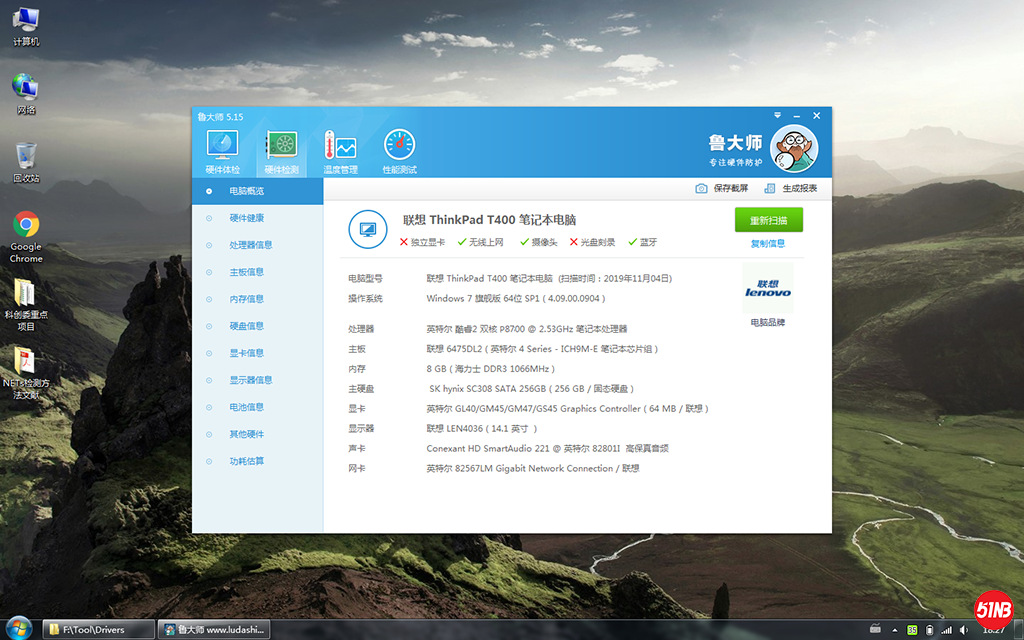Click the keyboard input tray icon
This screenshot has height=640, width=1024.
point(876,630)
